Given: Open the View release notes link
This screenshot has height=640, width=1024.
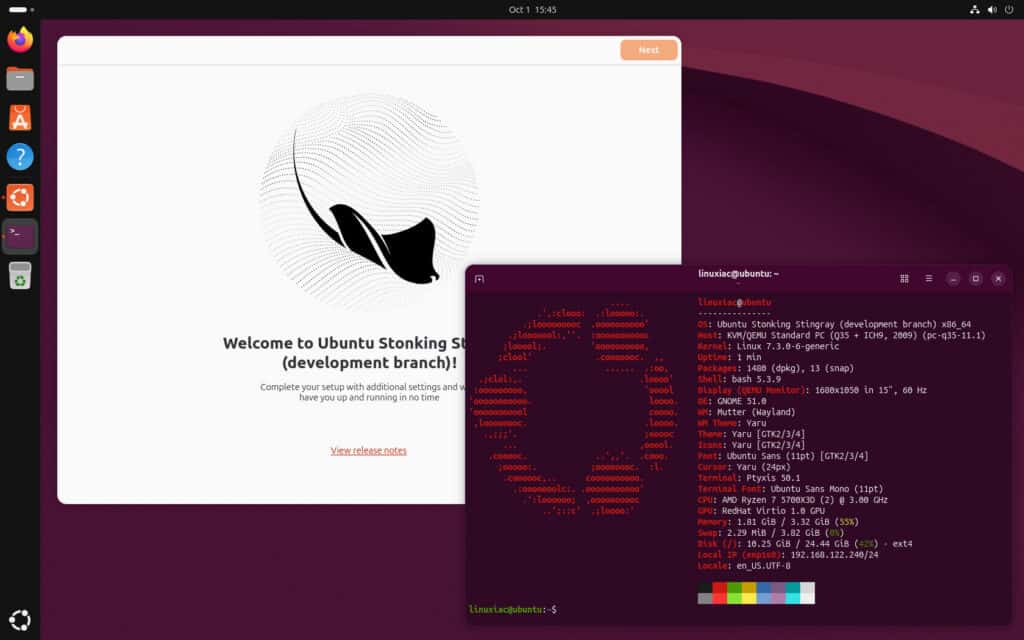Looking at the screenshot, I should click(x=368, y=451).
